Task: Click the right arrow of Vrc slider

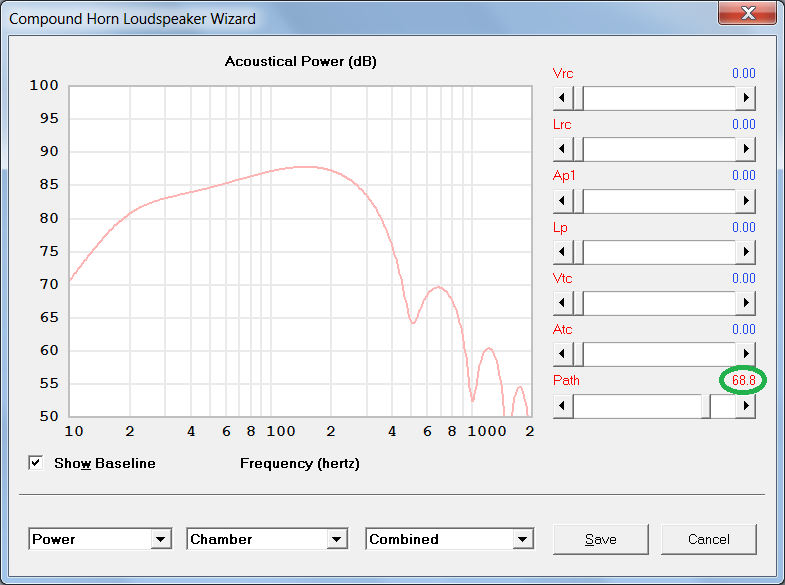Action: coord(745,98)
